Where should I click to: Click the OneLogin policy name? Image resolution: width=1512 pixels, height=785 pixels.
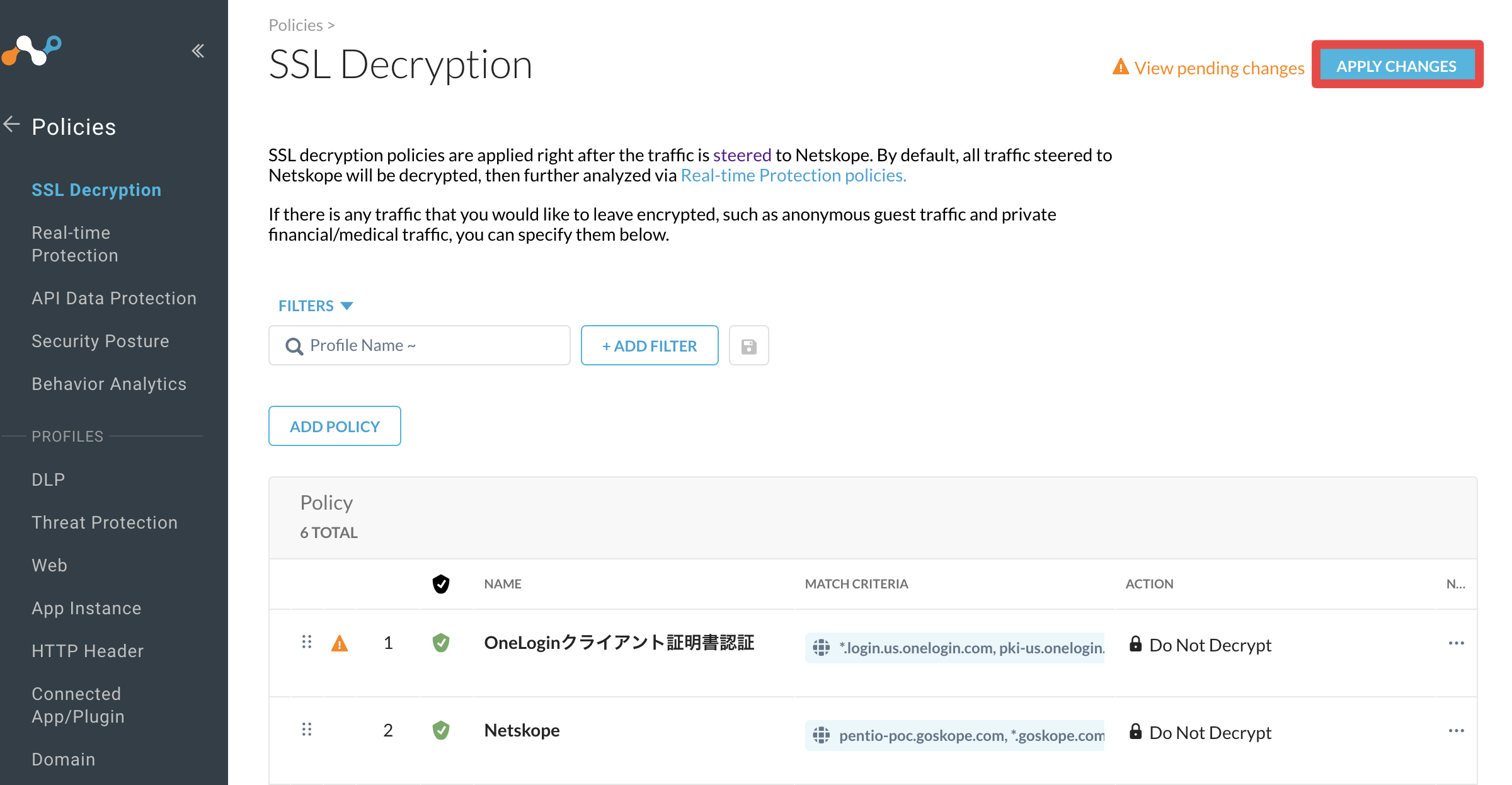[x=619, y=643]
